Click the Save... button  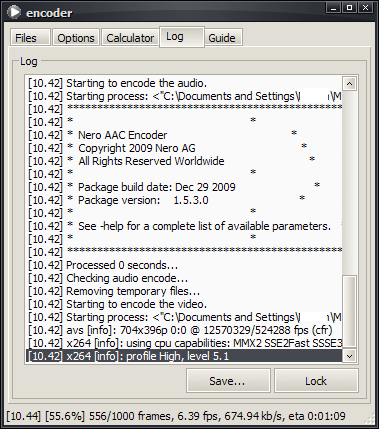(x=228, y=380)
